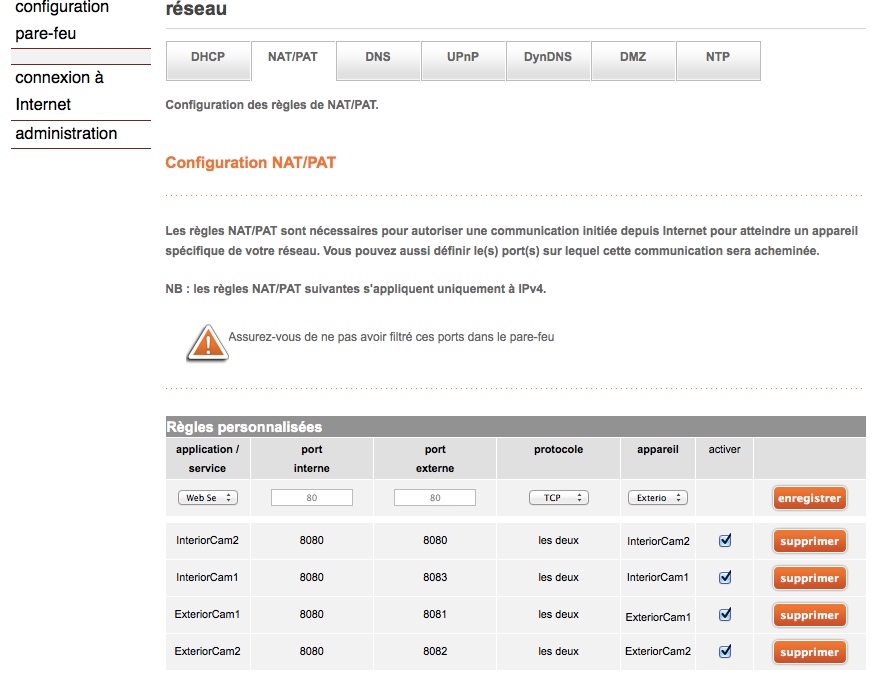Disable the ExteriorCam1 rule checkbox
The width and height of the screenshot is (877, 676).
coord(725,615)
